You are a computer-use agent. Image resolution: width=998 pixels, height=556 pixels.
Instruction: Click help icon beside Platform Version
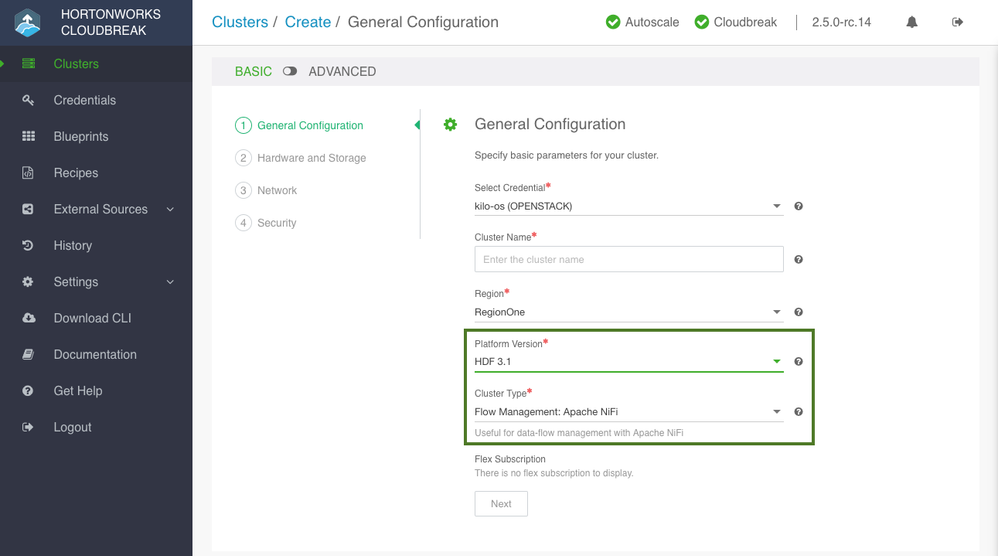click(x=798, y=361)
